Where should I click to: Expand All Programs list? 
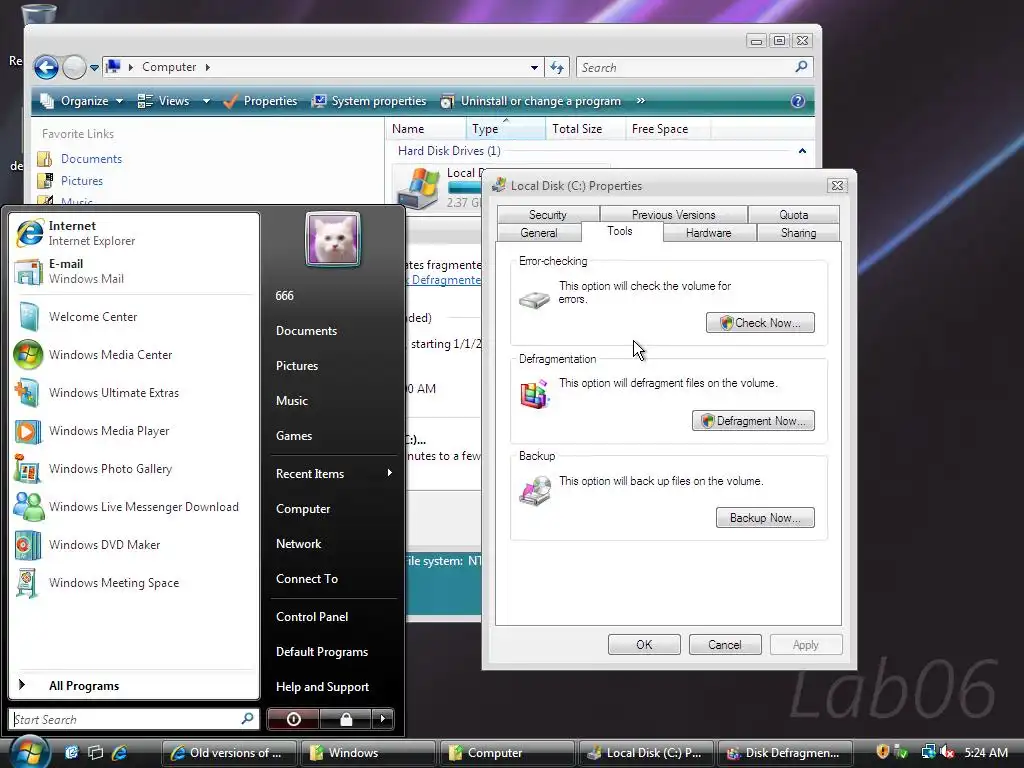134,685
